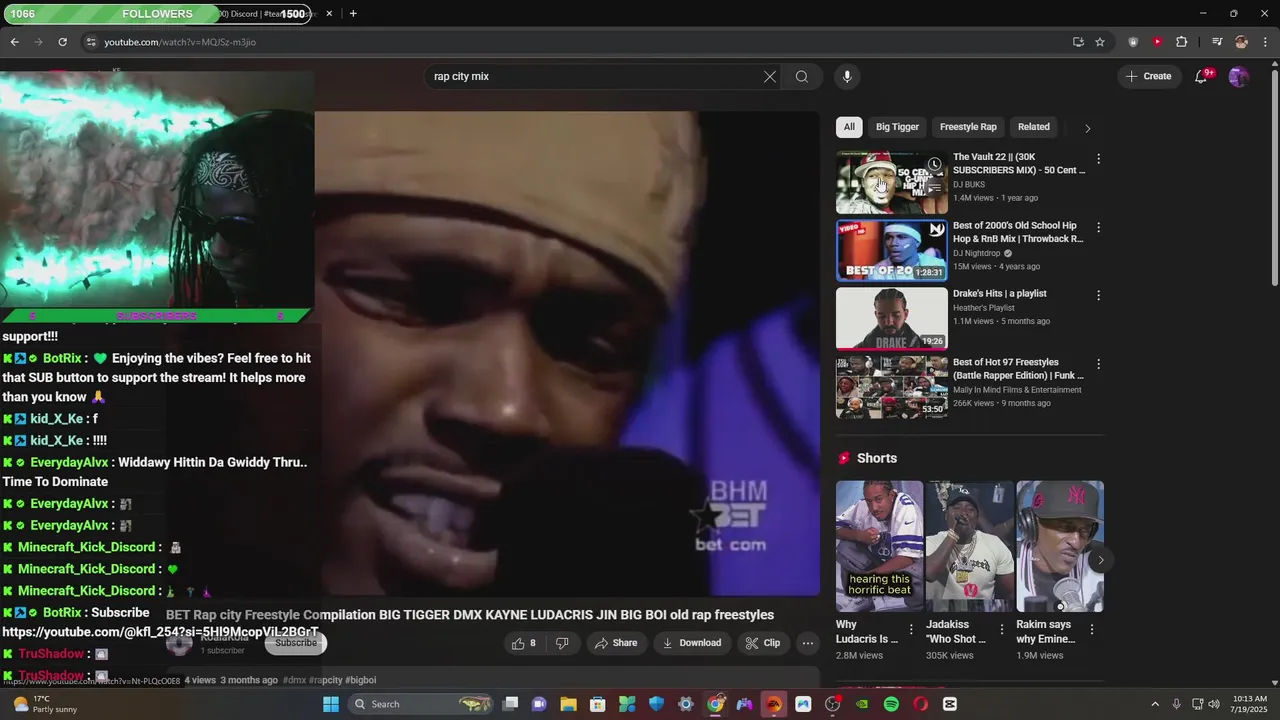Image resolution: width=1280 pixels, height=720 pixels.
Task: Open Chrome profile avatar
Action: (x=1241, y=42)
